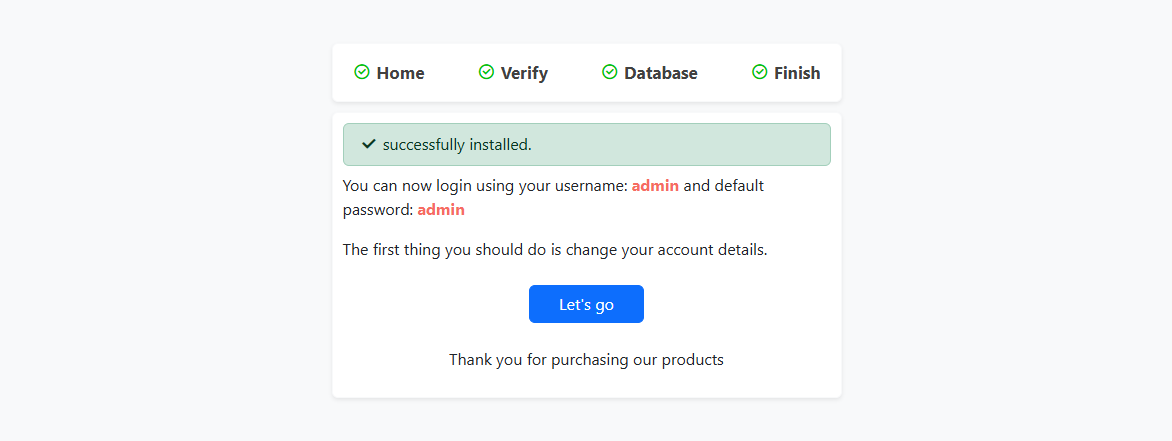Open the Verify step

[x=513, y=73]
